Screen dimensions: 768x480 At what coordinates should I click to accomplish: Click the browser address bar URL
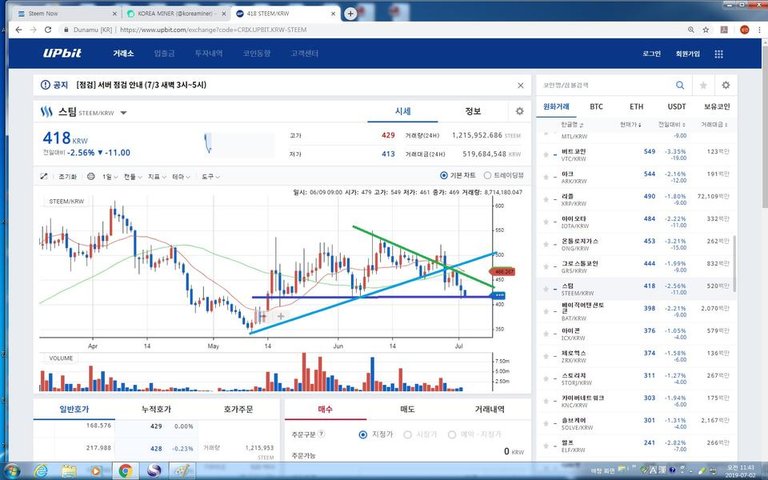coord(213,30)
